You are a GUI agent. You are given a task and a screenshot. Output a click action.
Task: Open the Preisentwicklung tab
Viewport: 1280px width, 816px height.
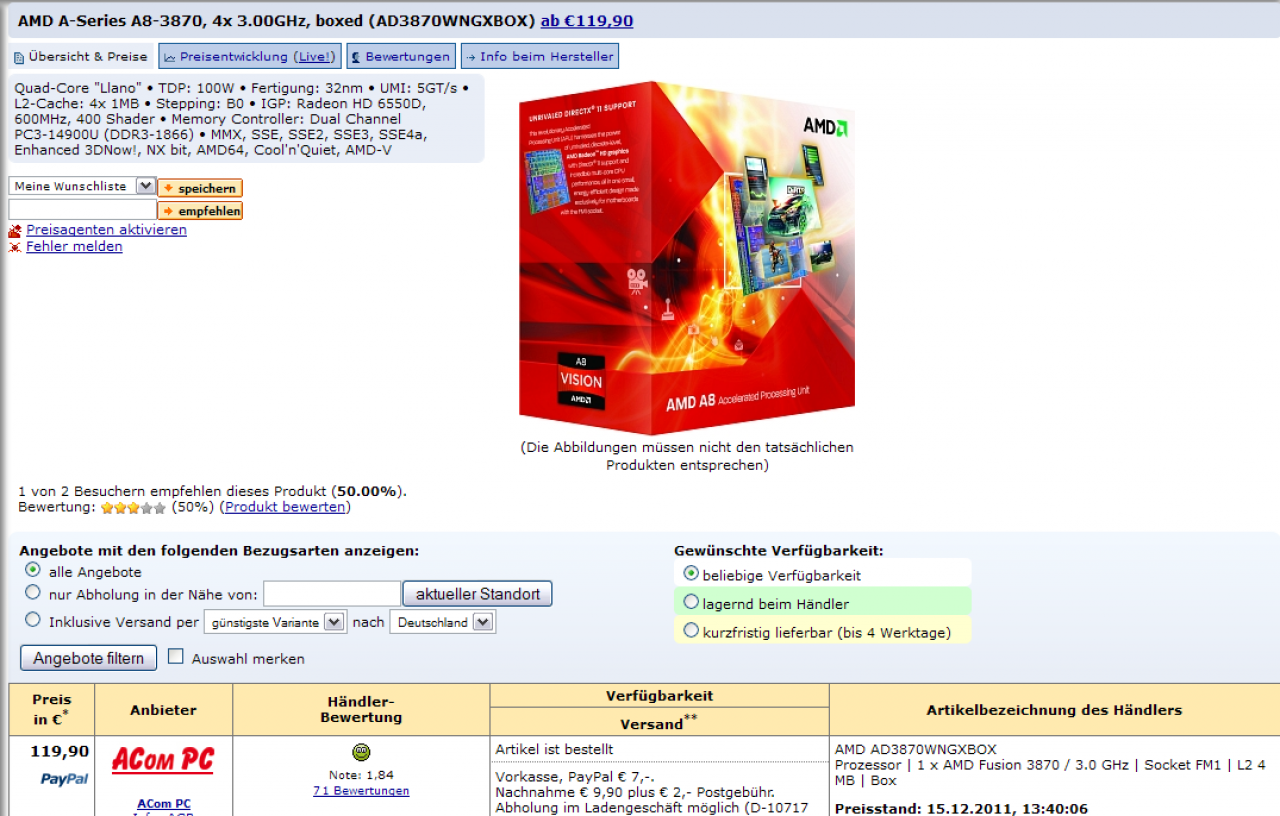(x=249, y=56)
